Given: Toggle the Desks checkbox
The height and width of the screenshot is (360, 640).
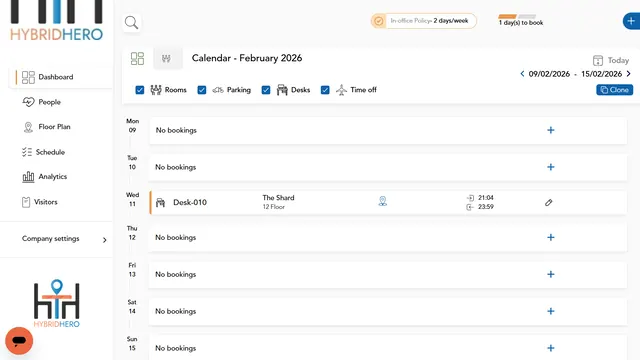Looking at the screenshot, I should 266,90.
